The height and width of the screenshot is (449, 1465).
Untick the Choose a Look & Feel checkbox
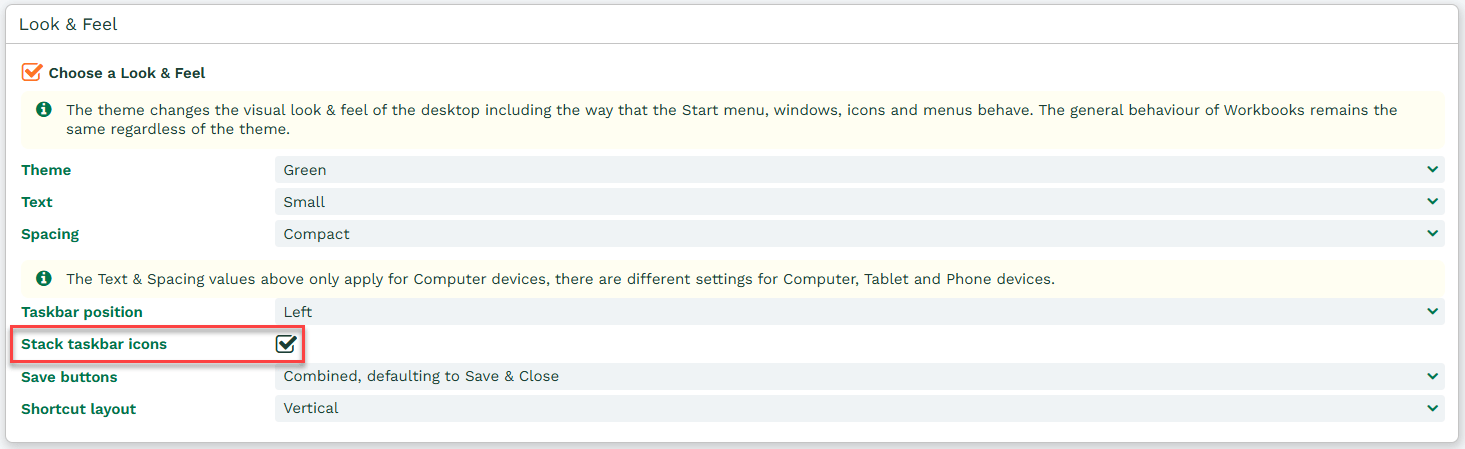click(x=32, y=72)
